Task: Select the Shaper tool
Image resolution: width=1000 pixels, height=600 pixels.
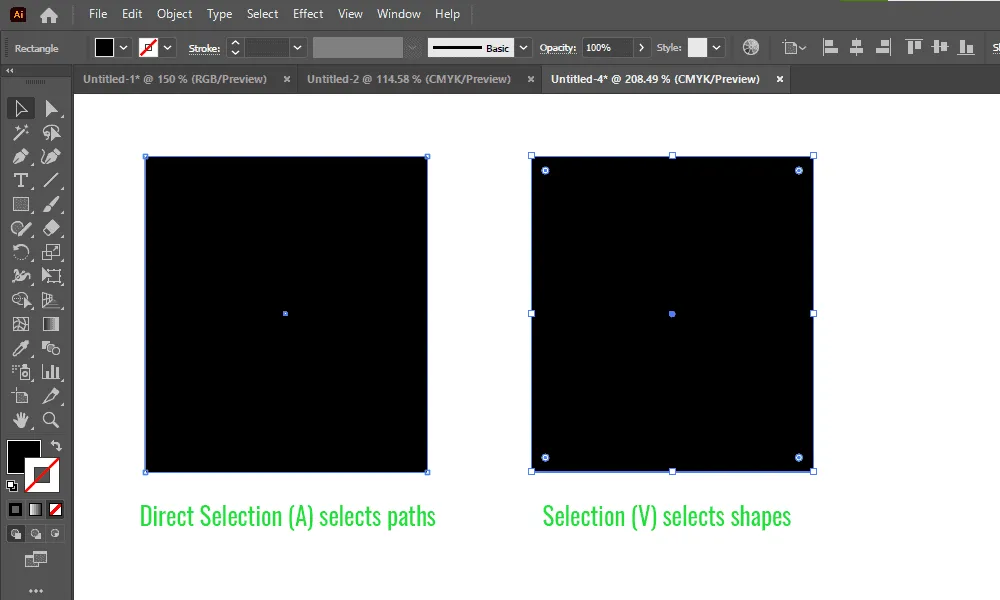Action: (20, 228)
